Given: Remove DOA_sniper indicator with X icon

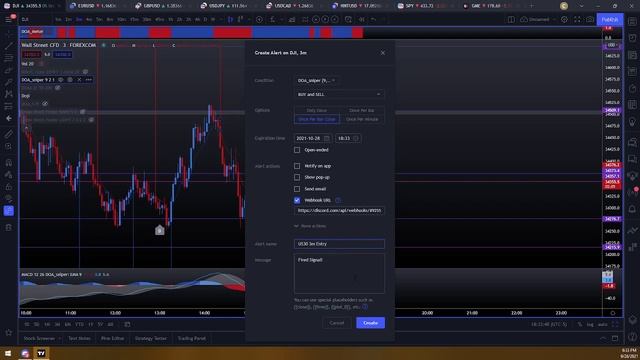Looking at the screenshot, I should (x=79, y=80).
